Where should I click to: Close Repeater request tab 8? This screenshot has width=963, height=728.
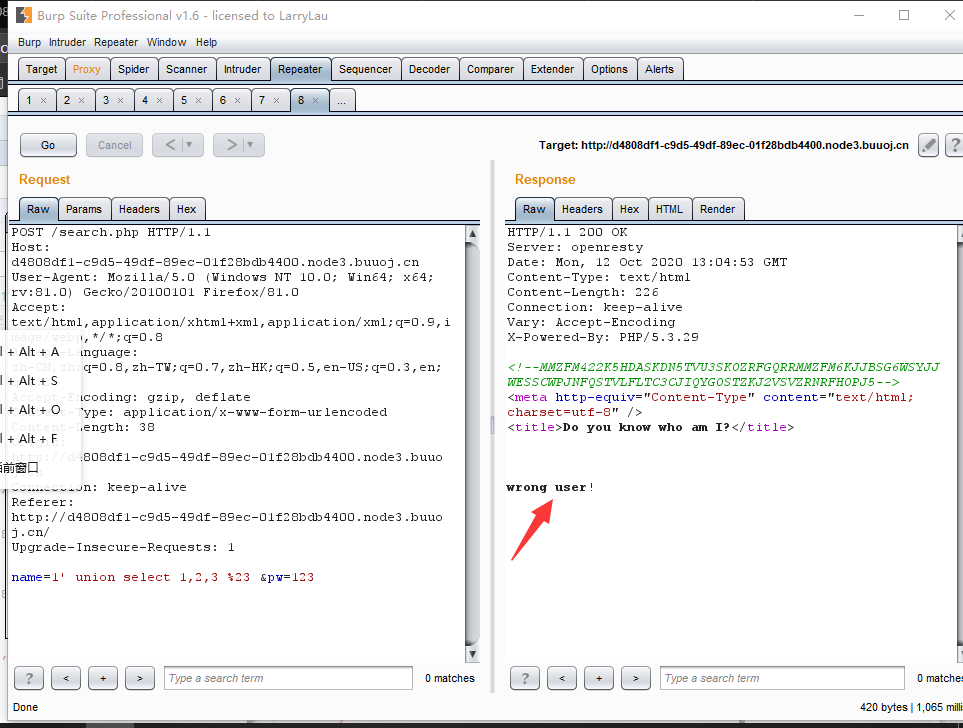[315, 101]
